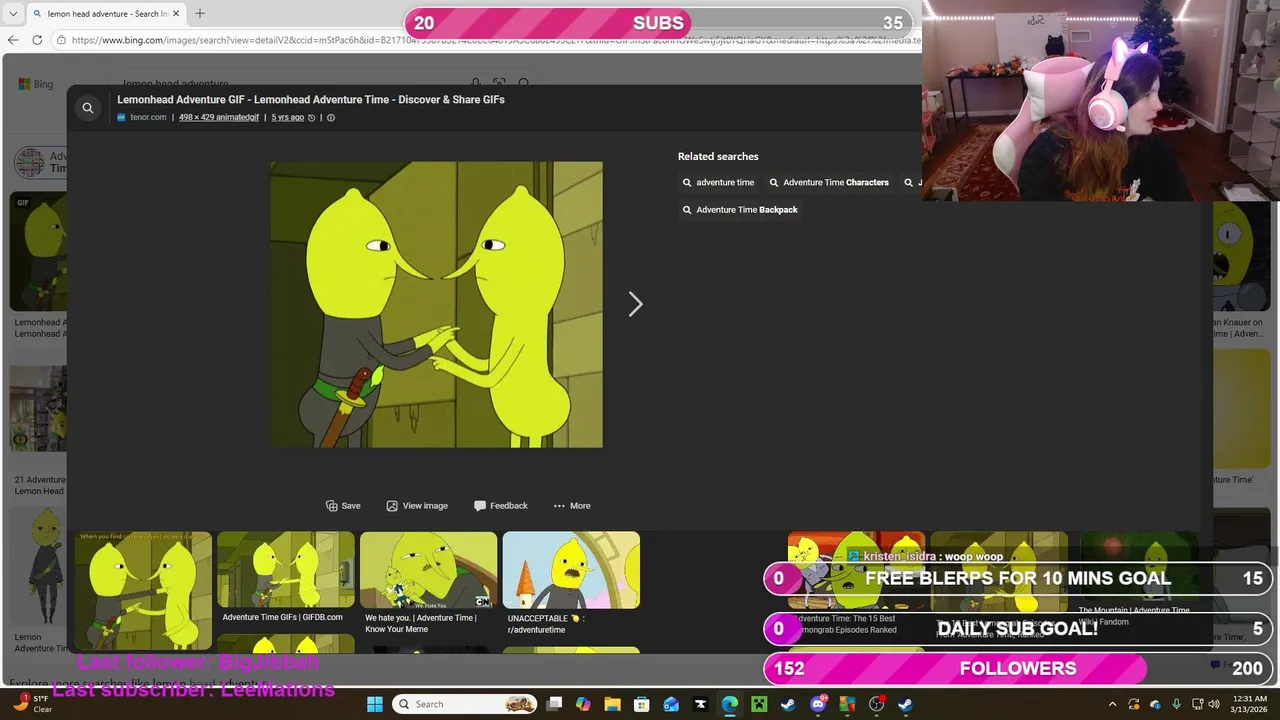Open the '498 × 429 animatedgif' size link
The width and height of the screenshot is (1280, 720).
pyautogui.click(x=219, y=117)
